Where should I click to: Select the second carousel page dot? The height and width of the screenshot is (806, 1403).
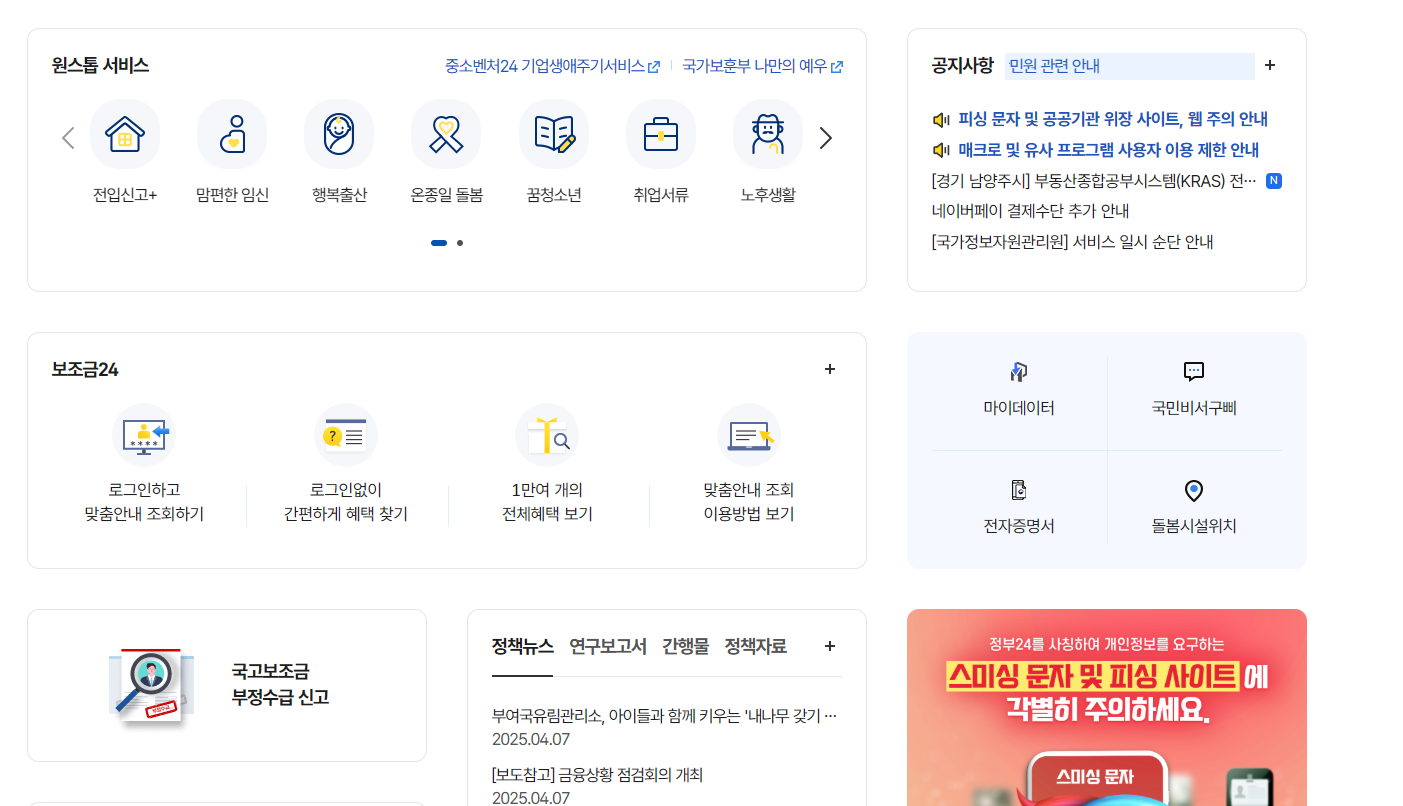460,243
